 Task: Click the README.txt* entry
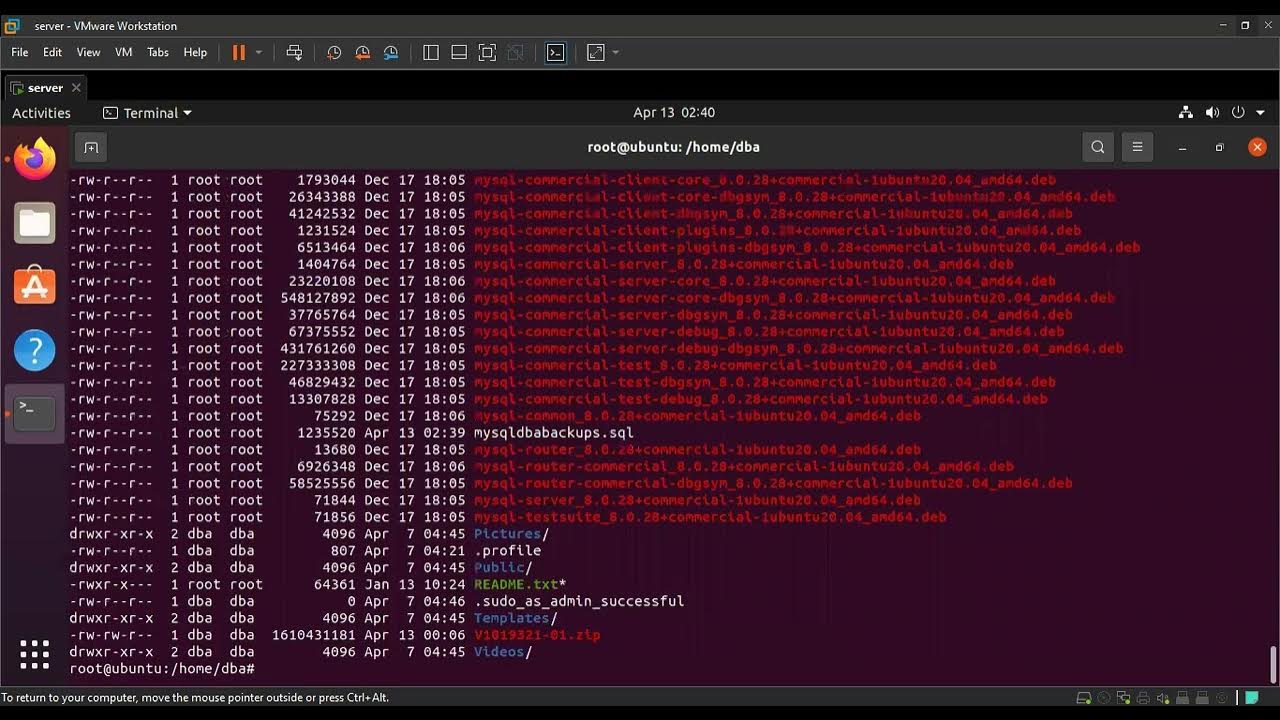pyautogui.click(x=520, y=584)
